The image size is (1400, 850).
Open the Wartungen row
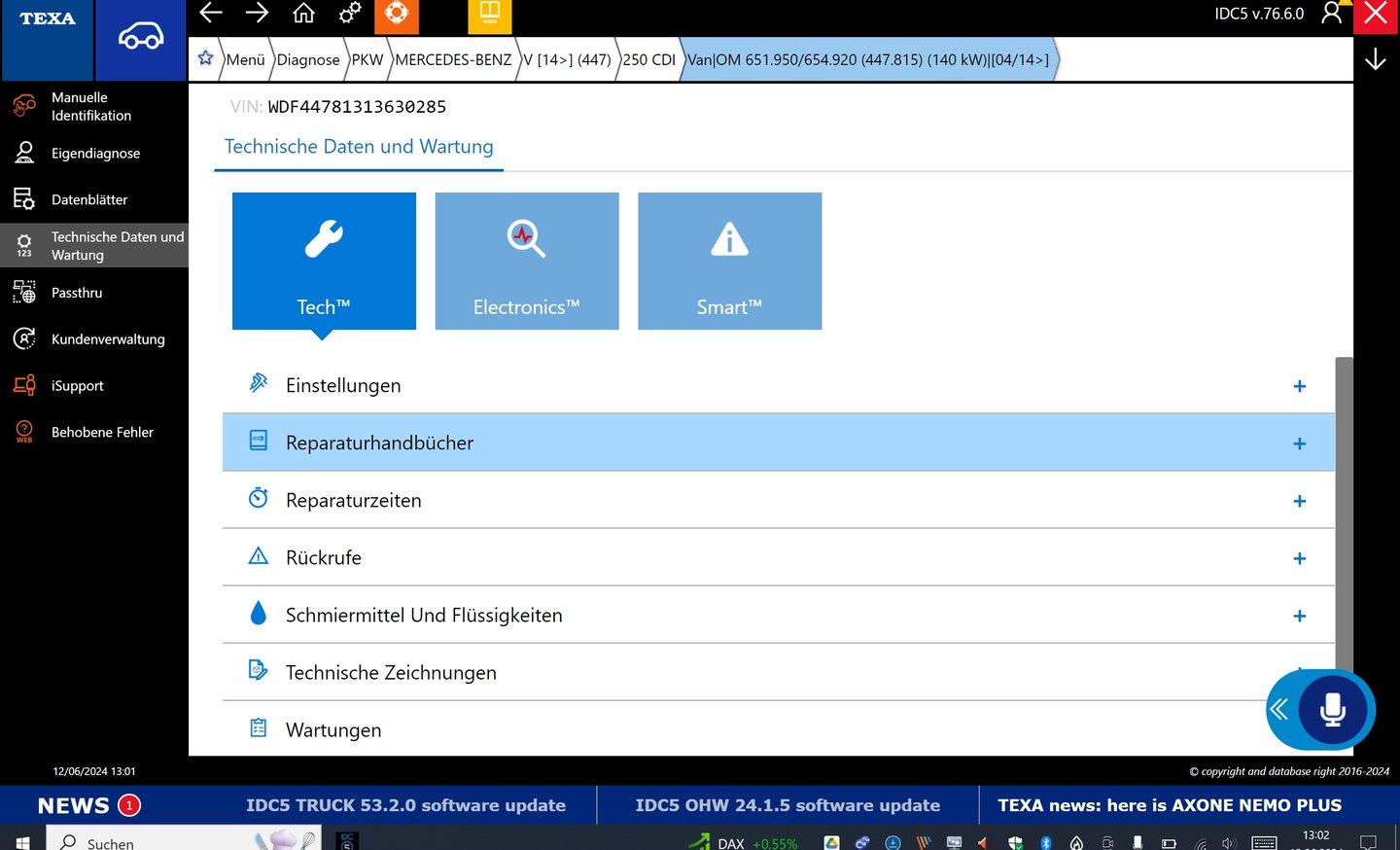click(x=779, y=729)
